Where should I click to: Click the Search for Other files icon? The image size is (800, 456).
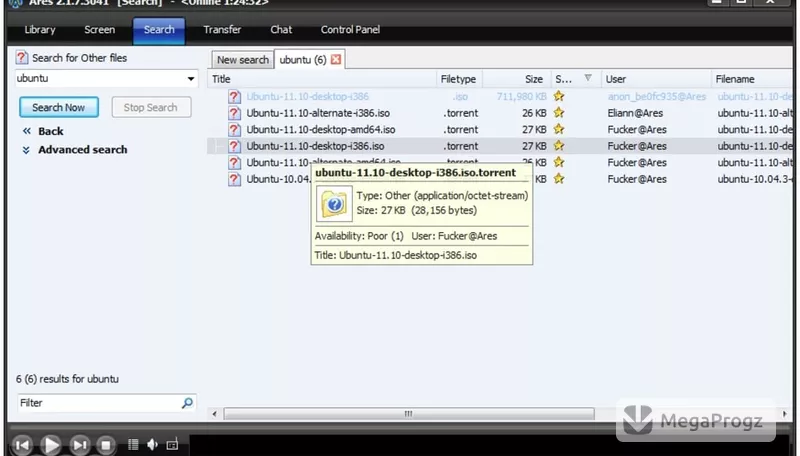pos(21,58)
